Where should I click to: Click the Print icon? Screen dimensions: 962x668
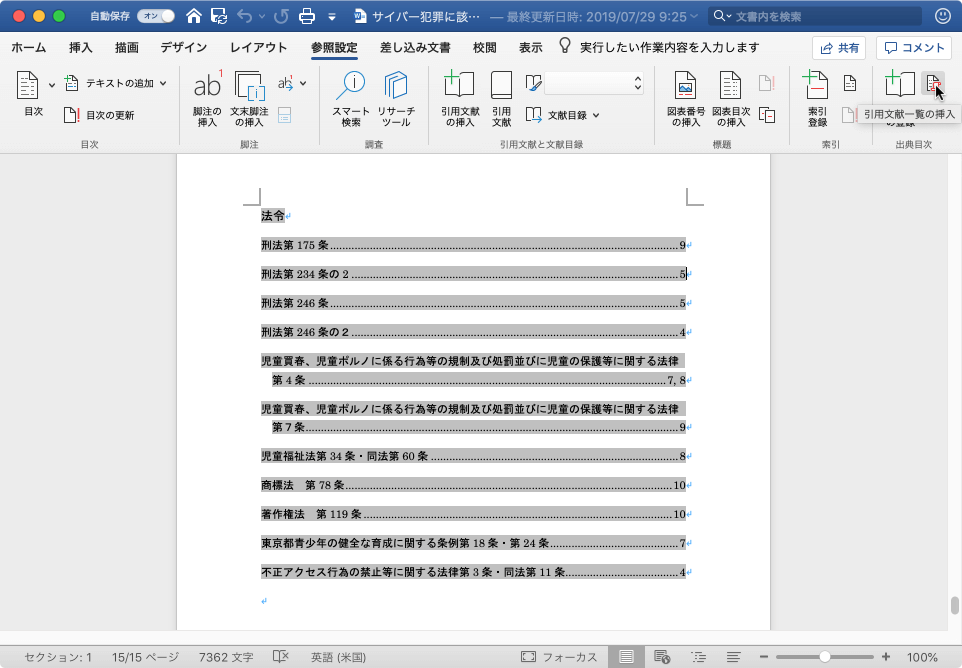[307, 16]
